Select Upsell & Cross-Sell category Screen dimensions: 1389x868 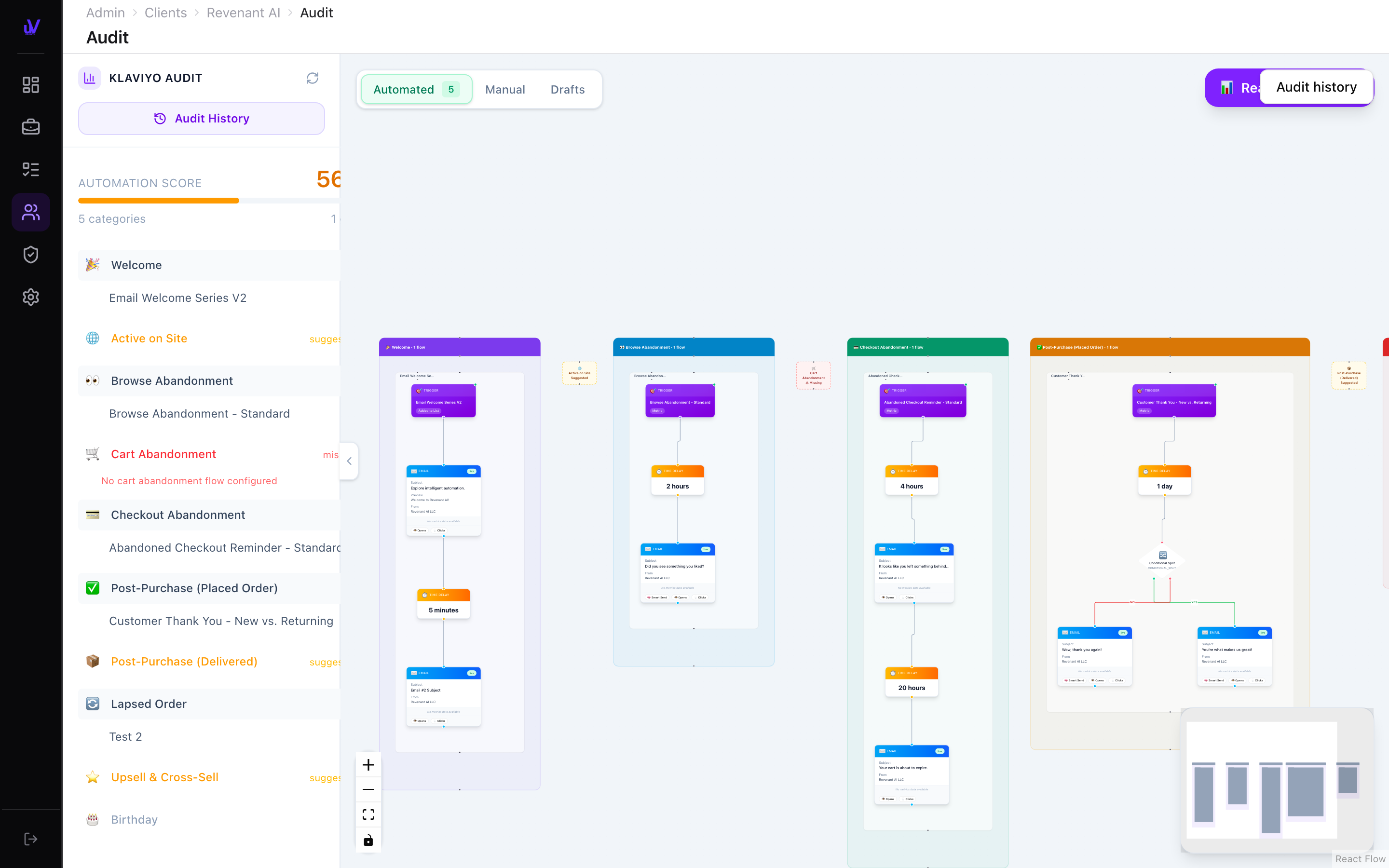tap(209, 777)
